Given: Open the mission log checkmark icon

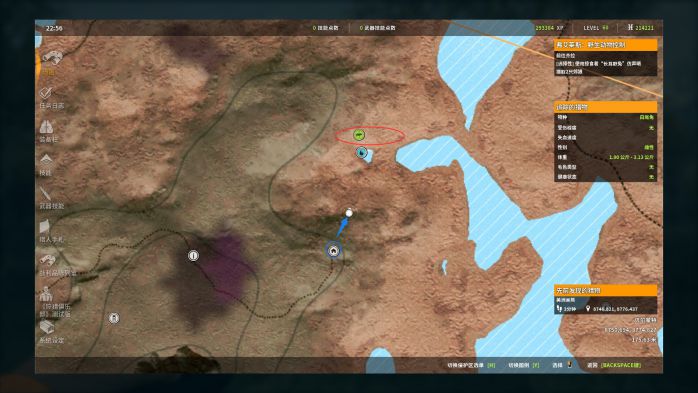Looking at the screenshot, I should (46, 93).
